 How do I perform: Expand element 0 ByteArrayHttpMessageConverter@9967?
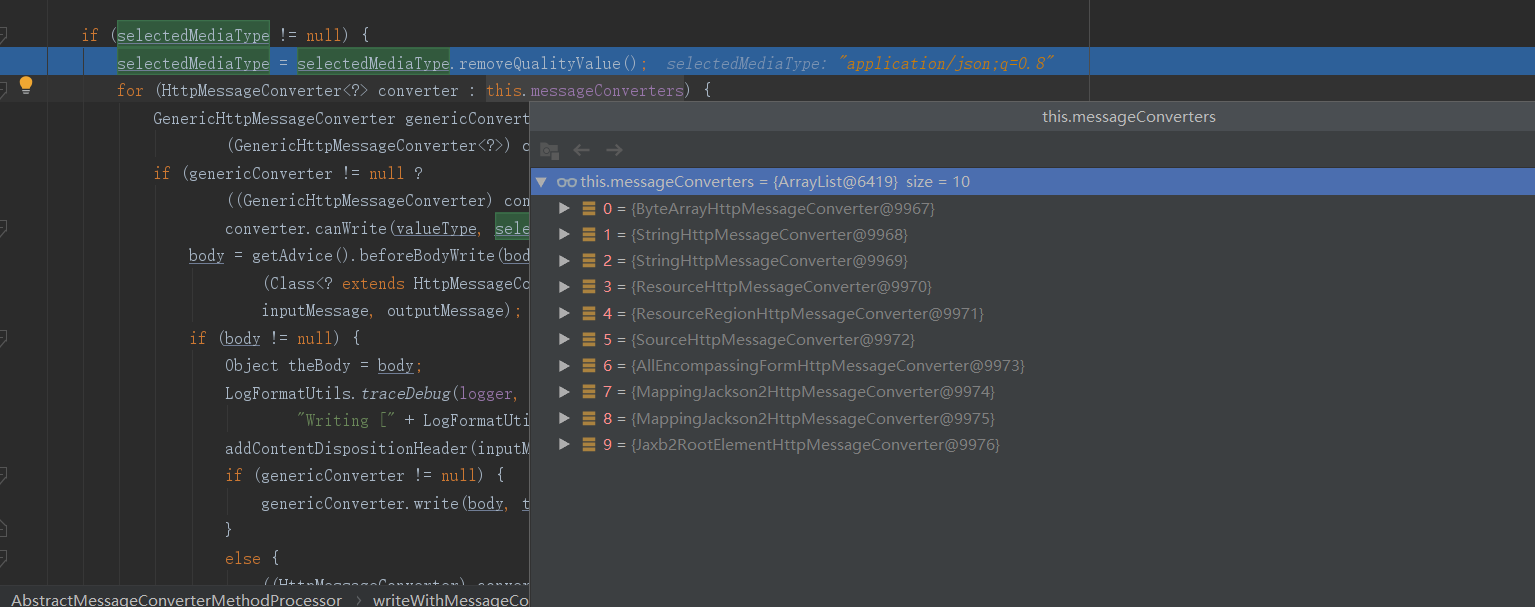point(564,209)
